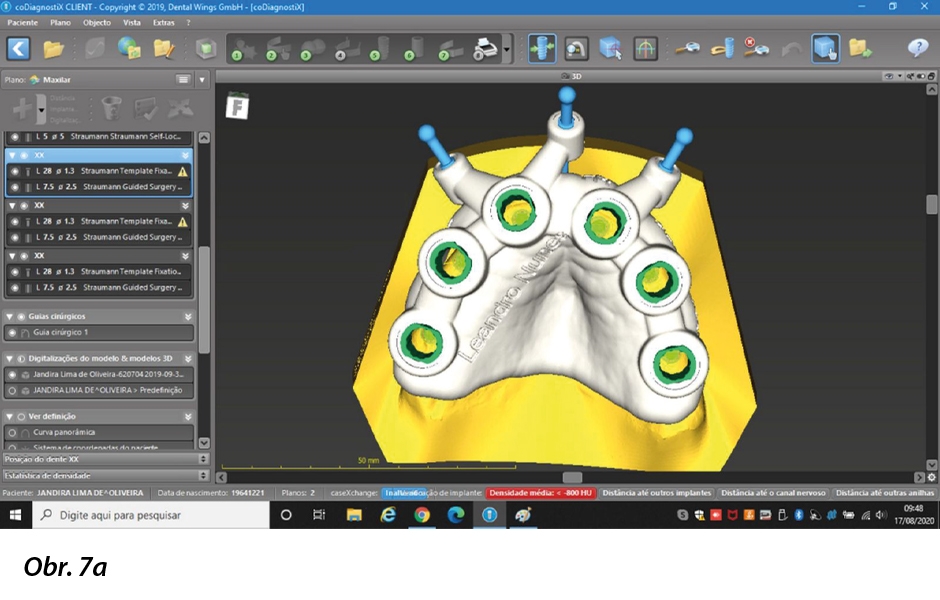The width and height of the screenshot is (940, 600).
Task: Toggle visibility of highlighted XX group
Action: pyautogui.click(x=25, y=155)
